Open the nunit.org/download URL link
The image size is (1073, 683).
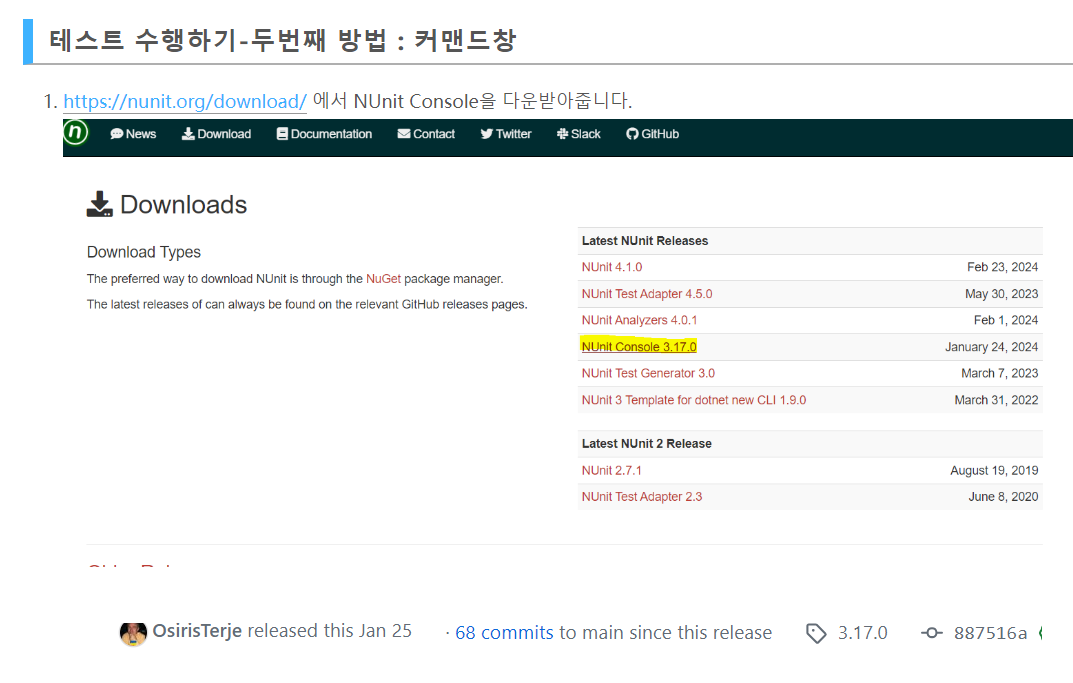pyautogui.click(x=185, y=102)
